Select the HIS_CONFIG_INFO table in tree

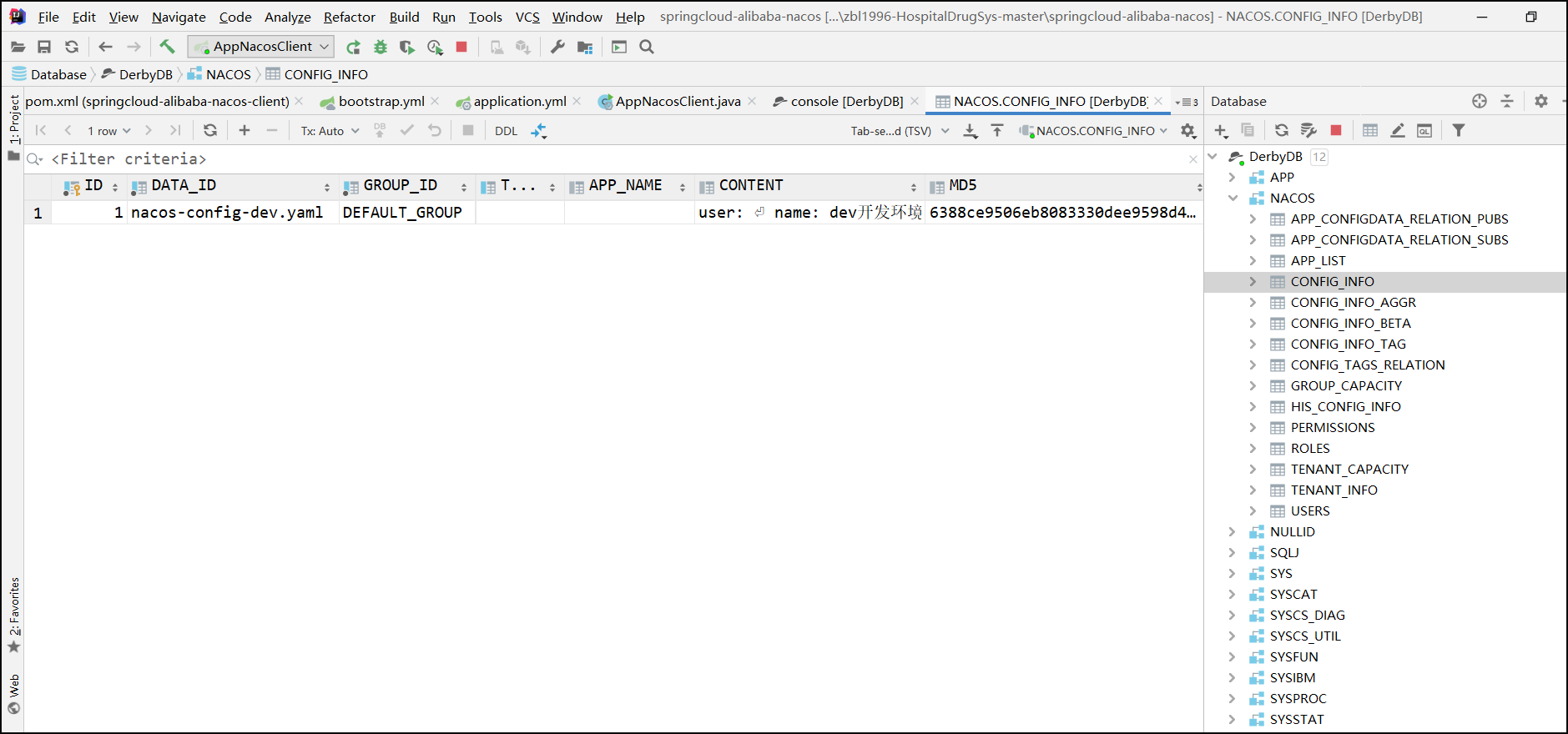tap(1345, 406)
